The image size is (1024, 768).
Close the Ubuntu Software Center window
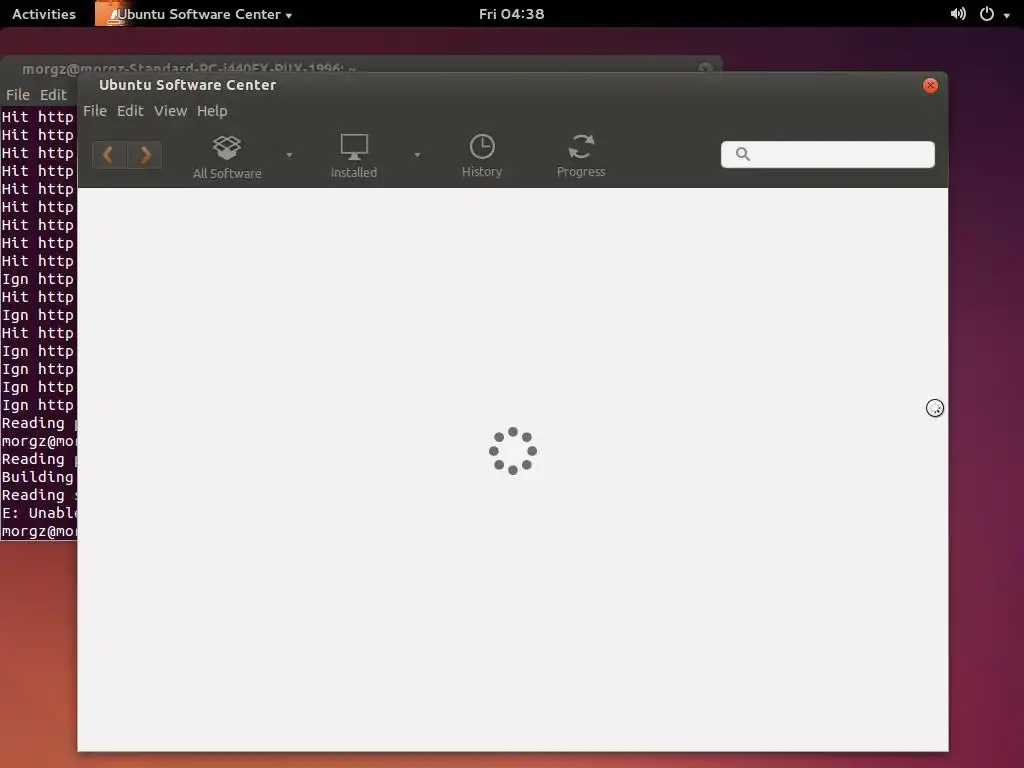(930, 86)
